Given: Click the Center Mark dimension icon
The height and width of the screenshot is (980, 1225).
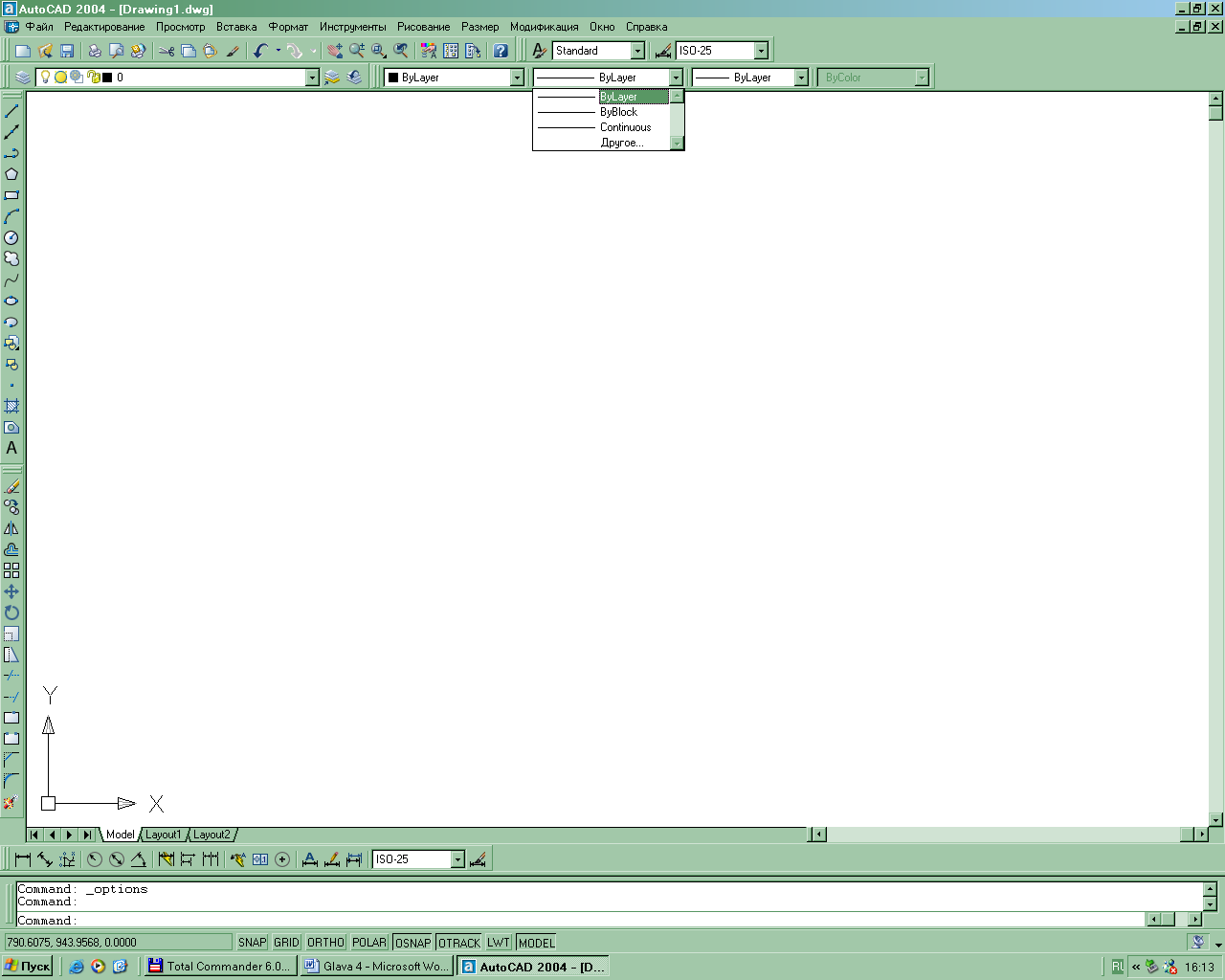Looking at the screenshot, I should click(x=282, y=859).
